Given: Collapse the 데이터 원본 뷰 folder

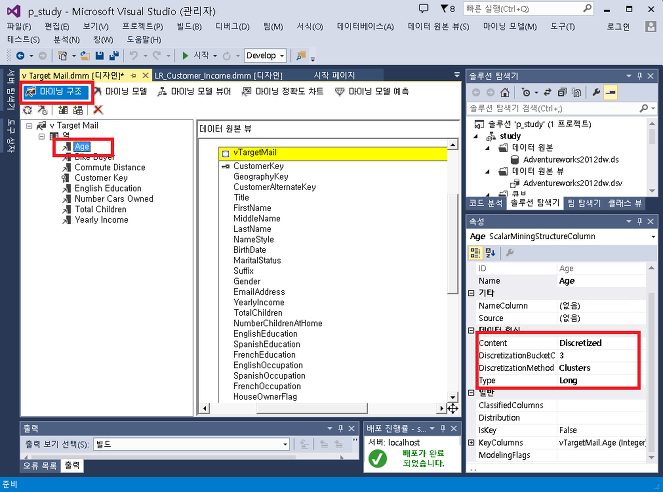Looking at the screenshot, I should 487,172.
